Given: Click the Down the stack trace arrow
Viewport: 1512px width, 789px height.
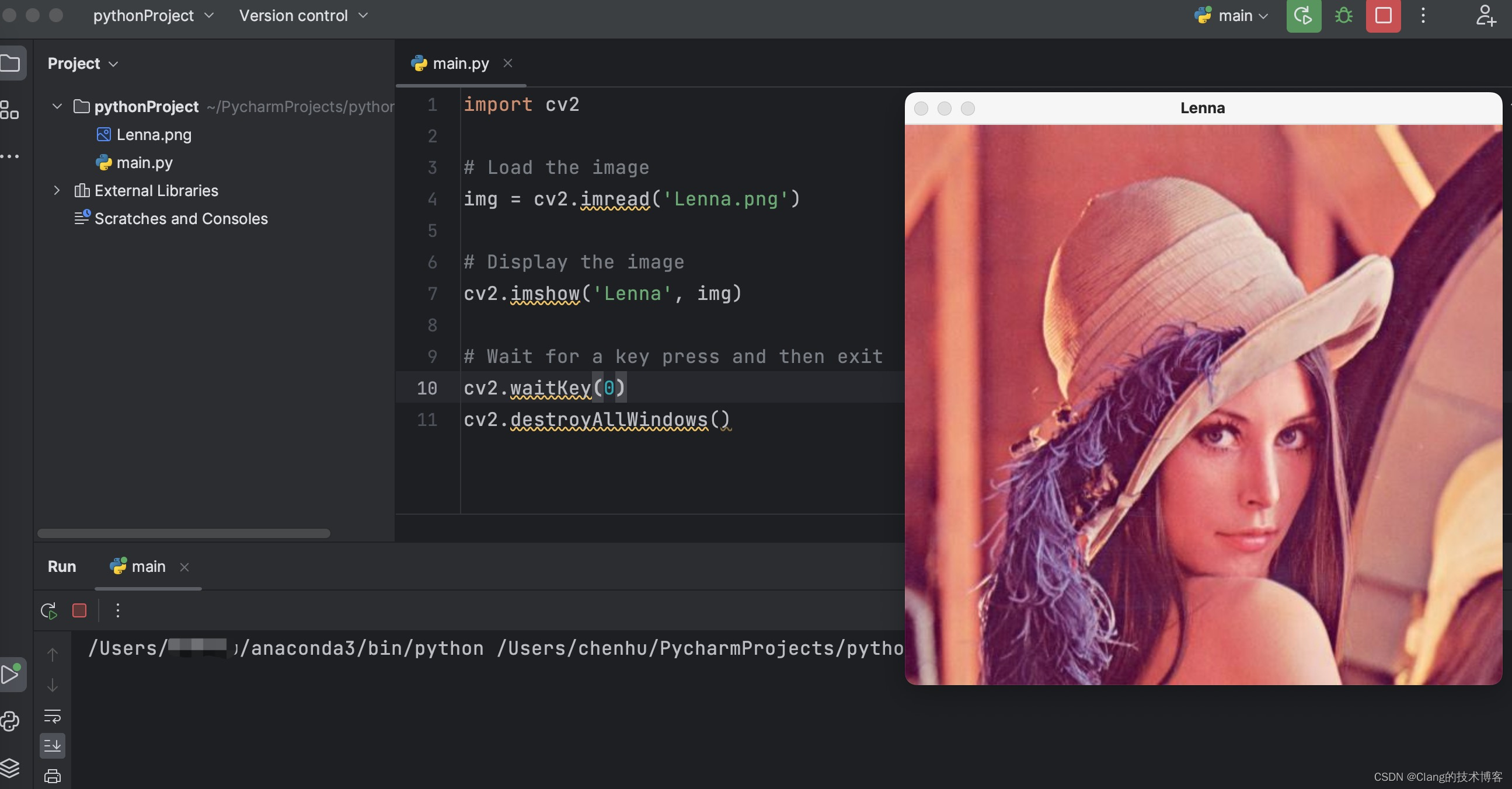Looking at the screenshot, I should (x=52, y=685).
